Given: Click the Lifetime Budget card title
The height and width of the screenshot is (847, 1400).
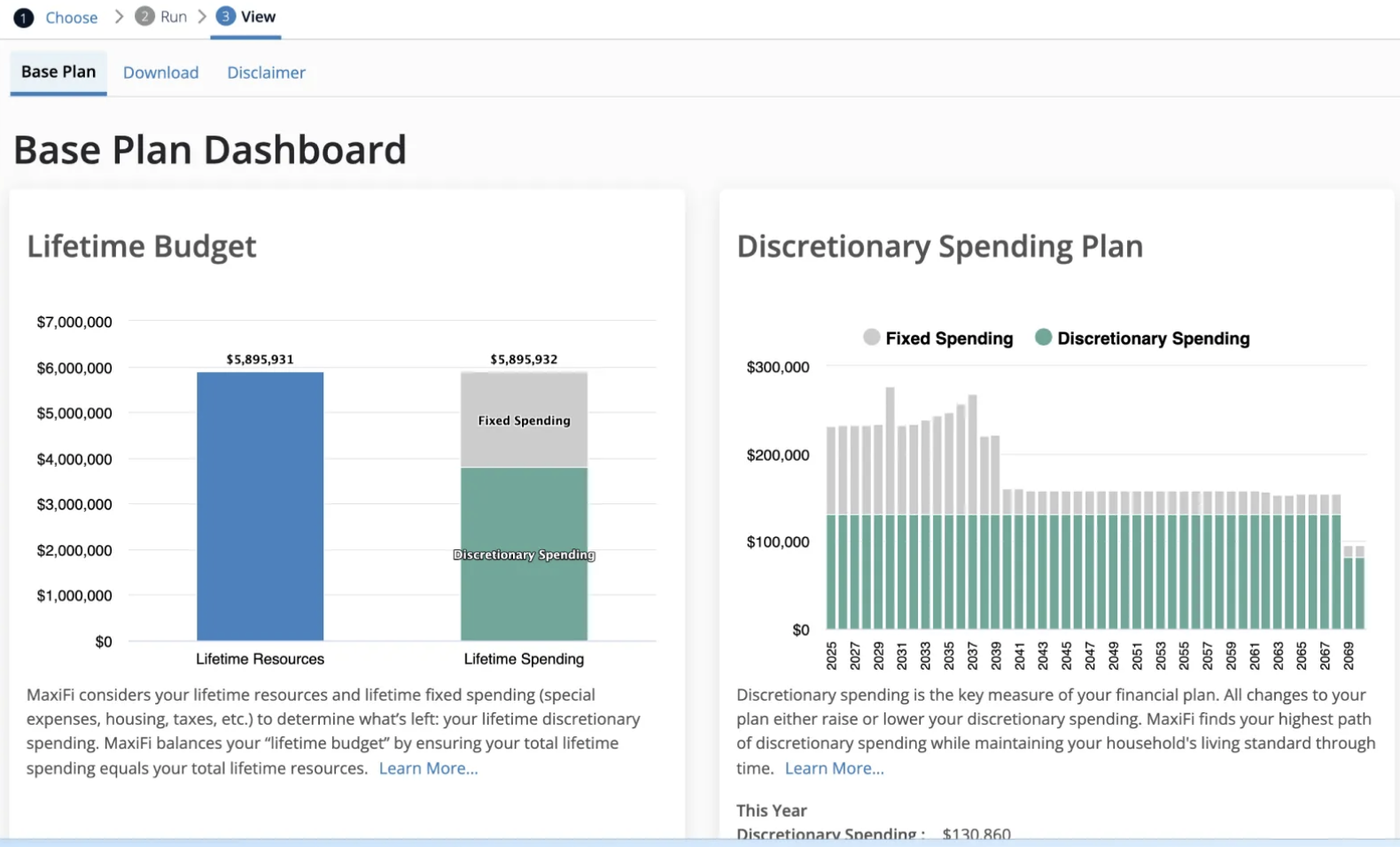Looking at the screenshot, I should click(x=141, y=245).
